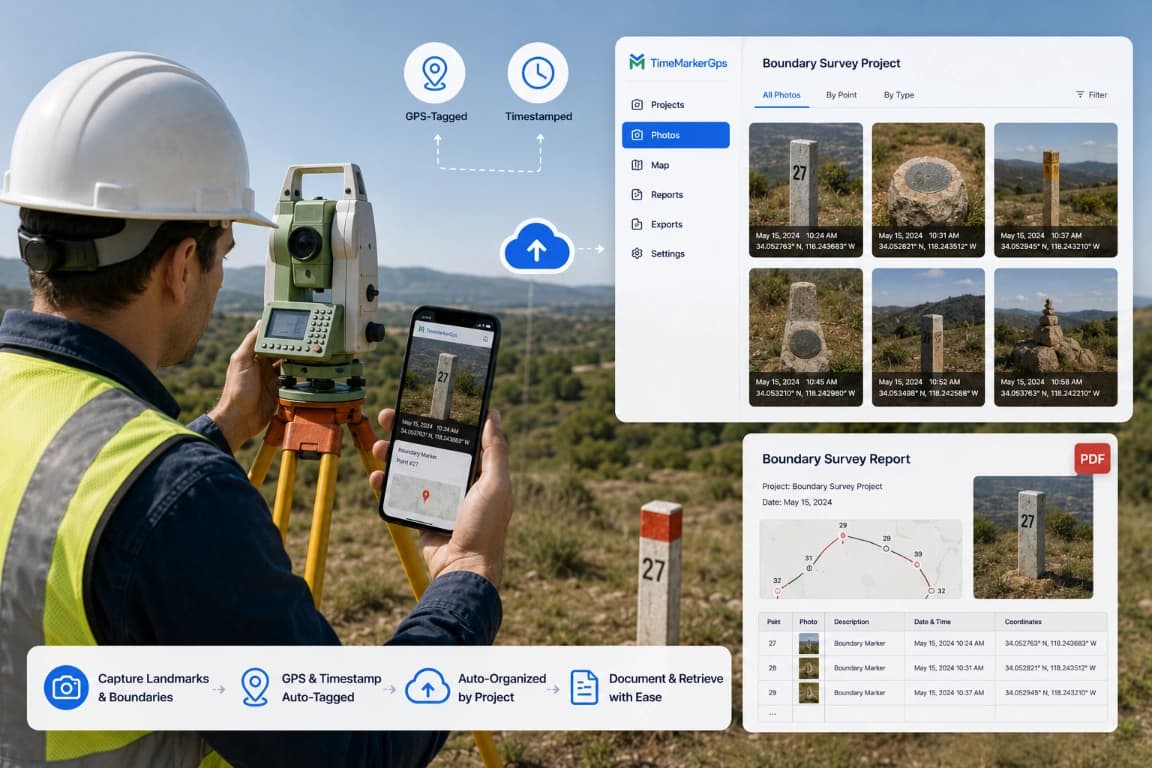Click the Document & Retrieve file icon

[x=584, y=688]
